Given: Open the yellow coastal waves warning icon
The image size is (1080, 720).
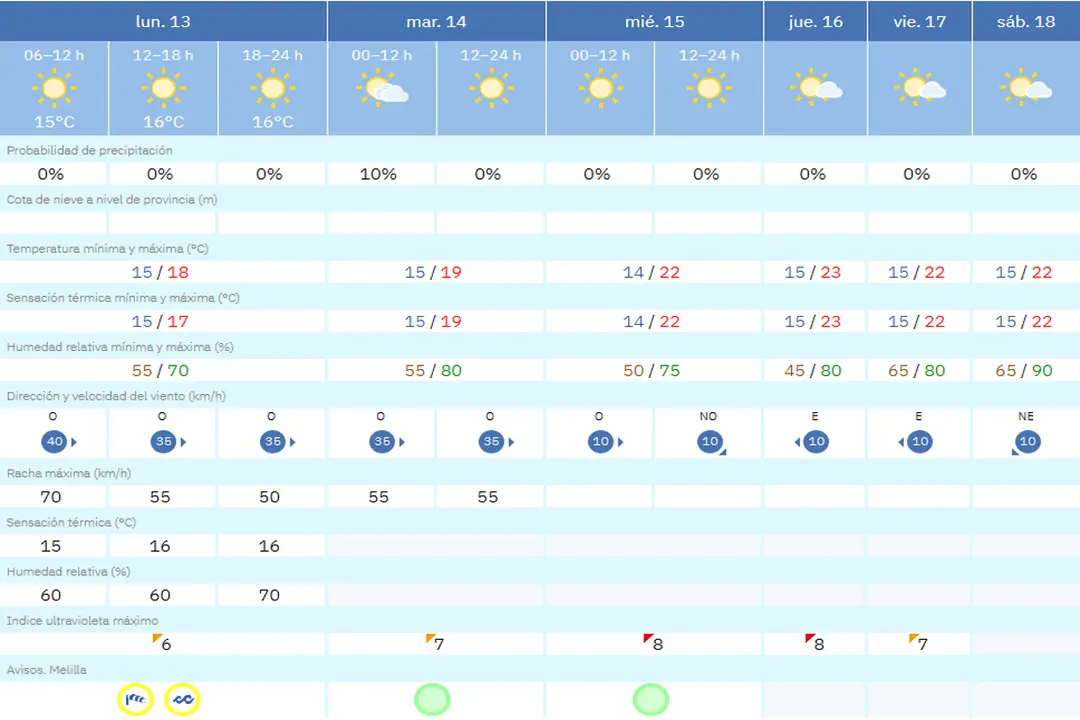Looking at the screenshot, I should pyautogui.click(x=183, y=699).
